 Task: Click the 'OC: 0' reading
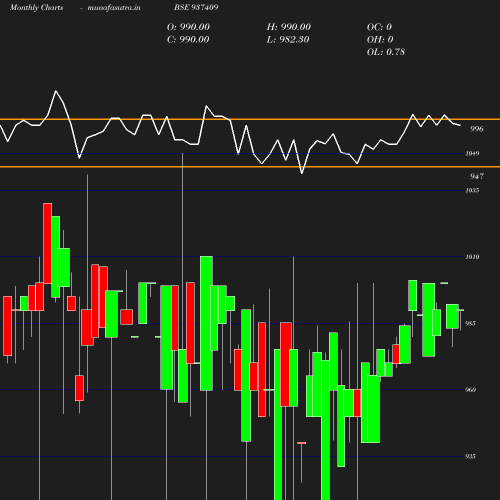(379, 27)
